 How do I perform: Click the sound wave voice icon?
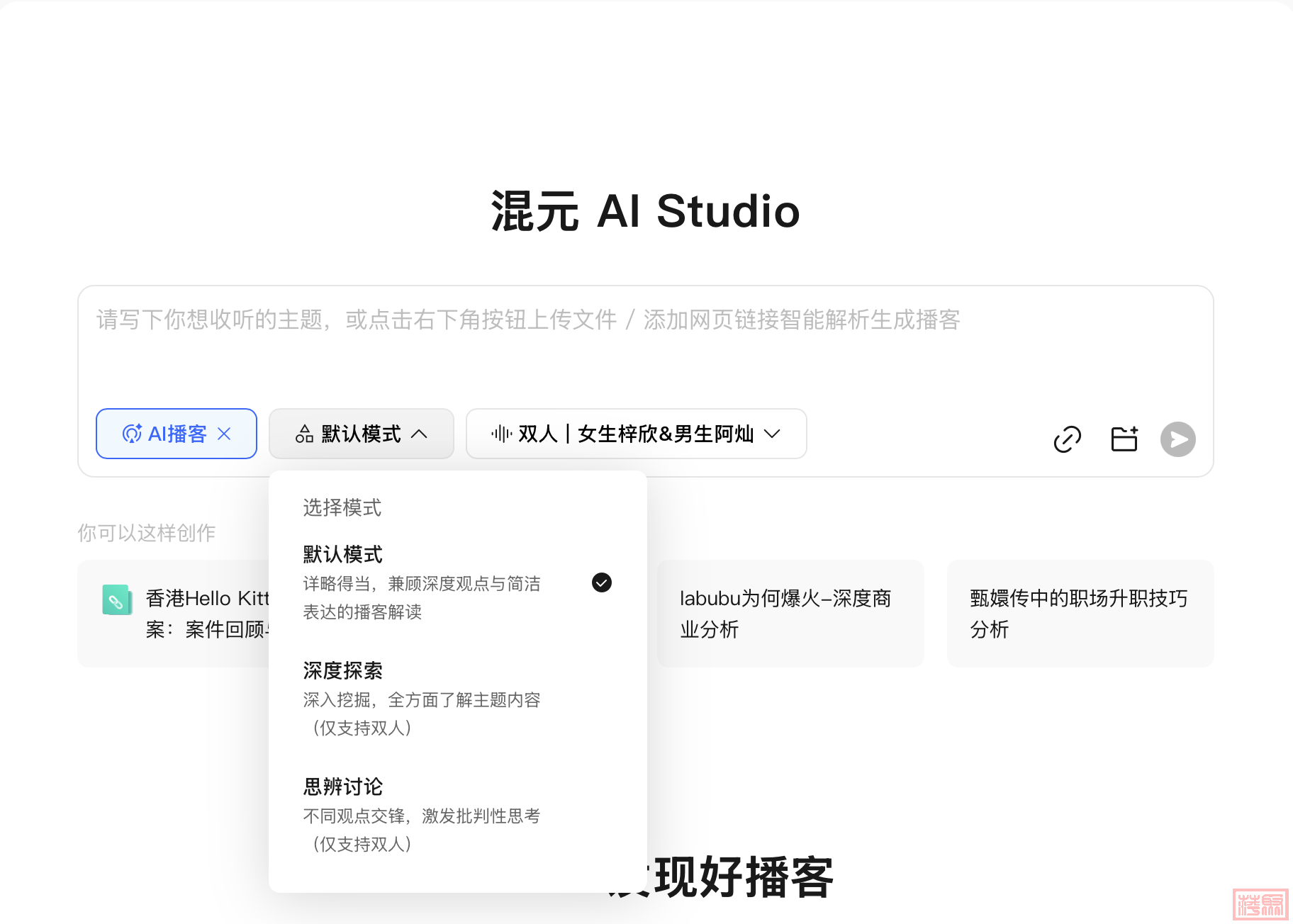tap(501, 434)
